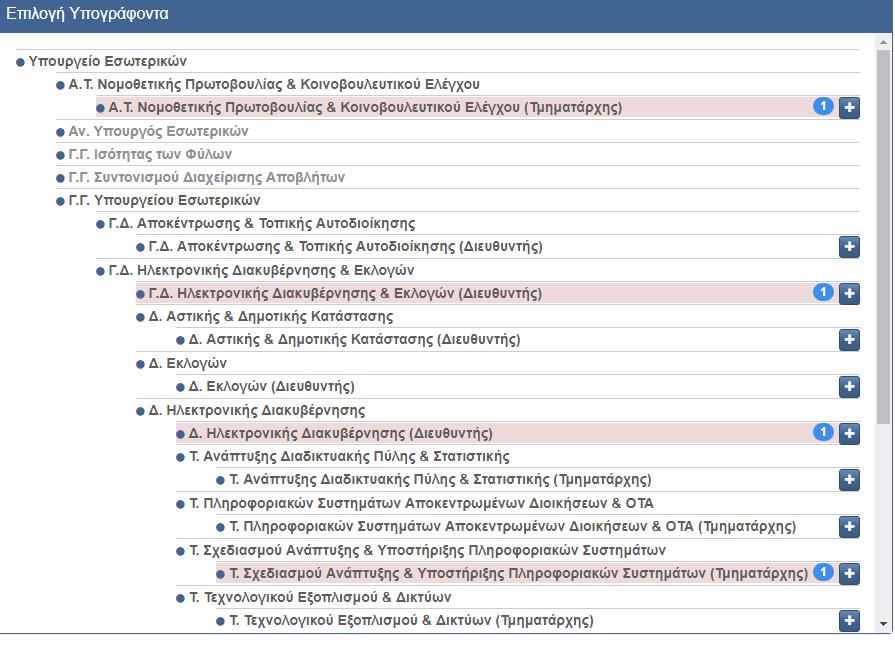
Task: Click the vertical scrollbar thumb
Action: [x=884, y=237]
